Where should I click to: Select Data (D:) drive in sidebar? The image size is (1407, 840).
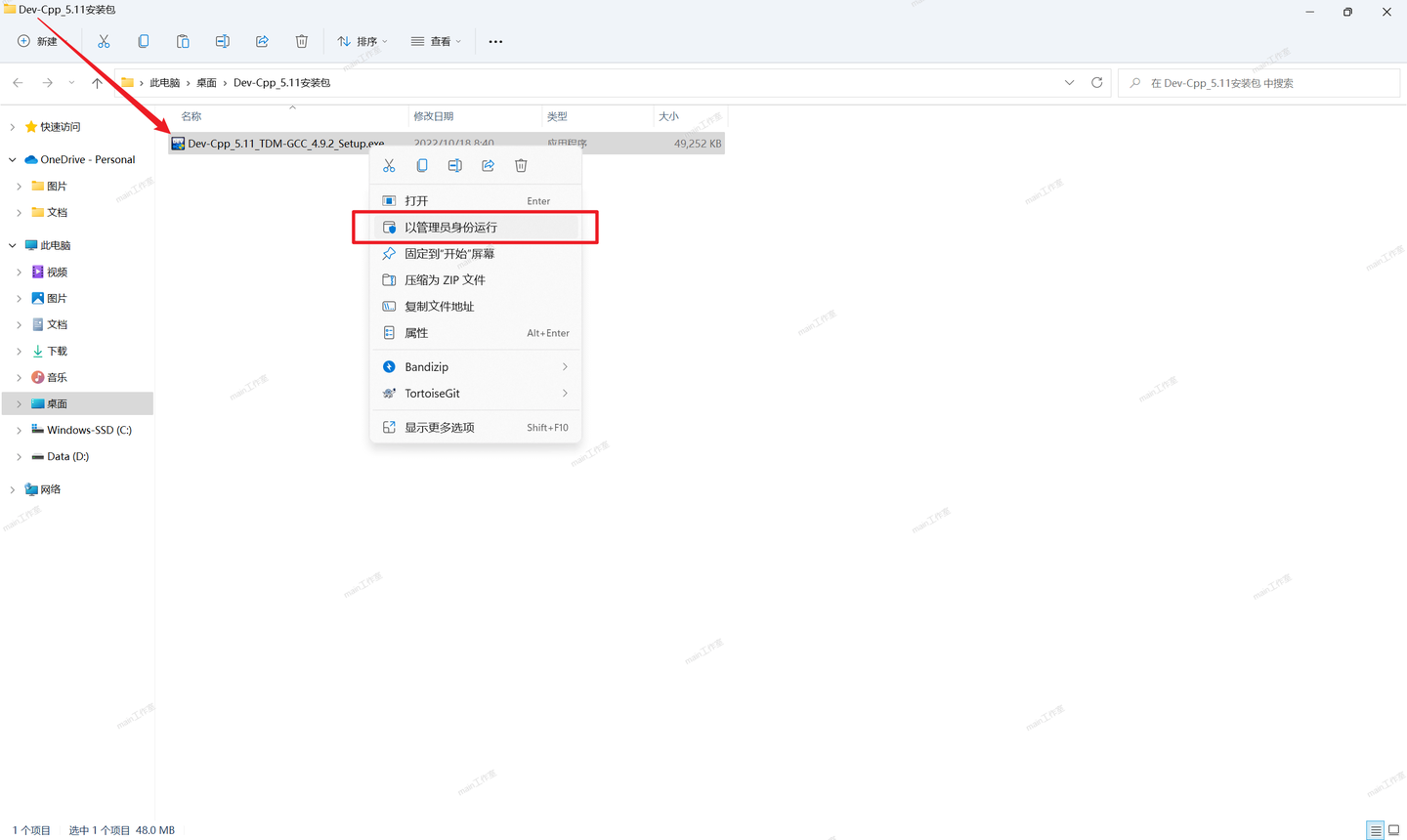coord(67,456)
